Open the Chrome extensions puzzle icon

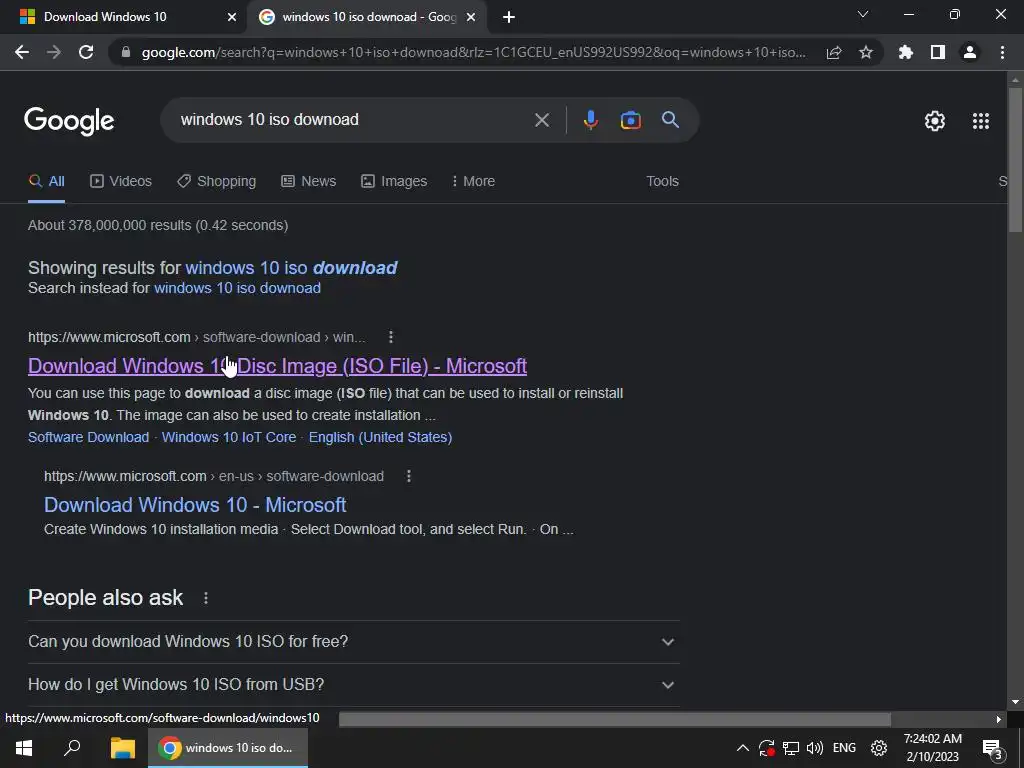pos(906,52)
